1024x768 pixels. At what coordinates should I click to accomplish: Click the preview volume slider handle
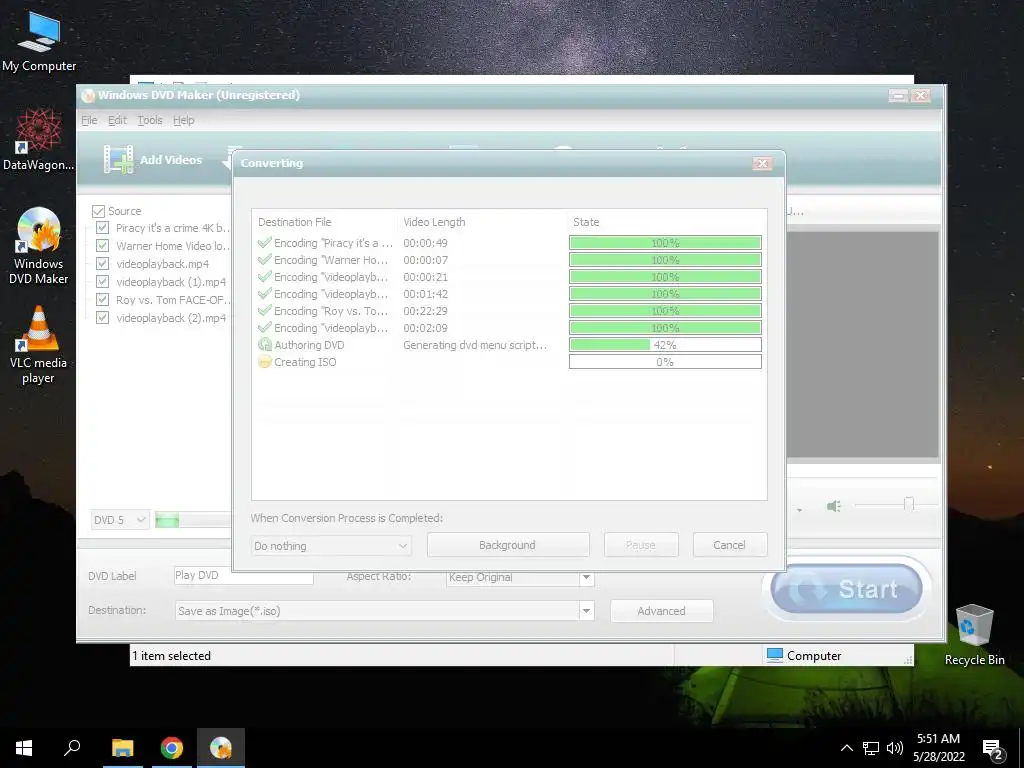[908, 504]
